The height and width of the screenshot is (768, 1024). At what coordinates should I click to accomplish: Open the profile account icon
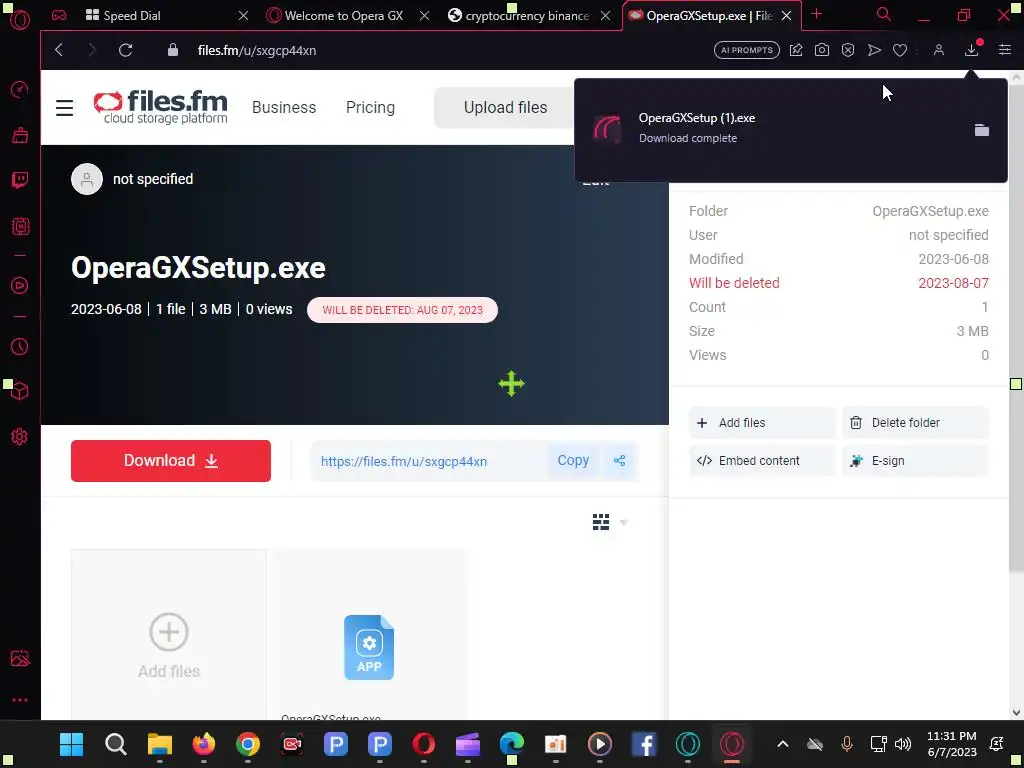[938, 50]
